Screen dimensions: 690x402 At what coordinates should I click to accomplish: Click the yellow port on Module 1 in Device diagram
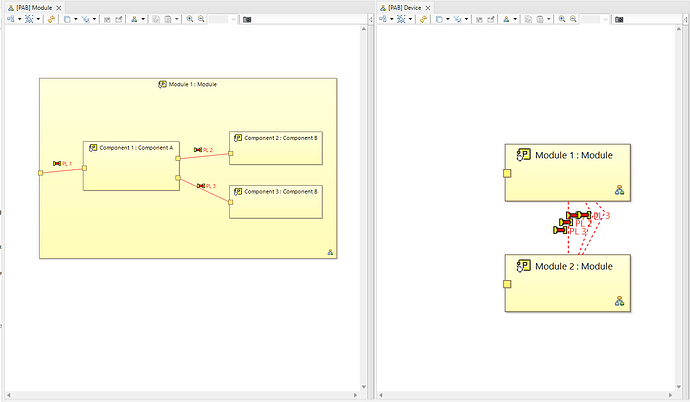pyautogui.click(x=507, y=173)
